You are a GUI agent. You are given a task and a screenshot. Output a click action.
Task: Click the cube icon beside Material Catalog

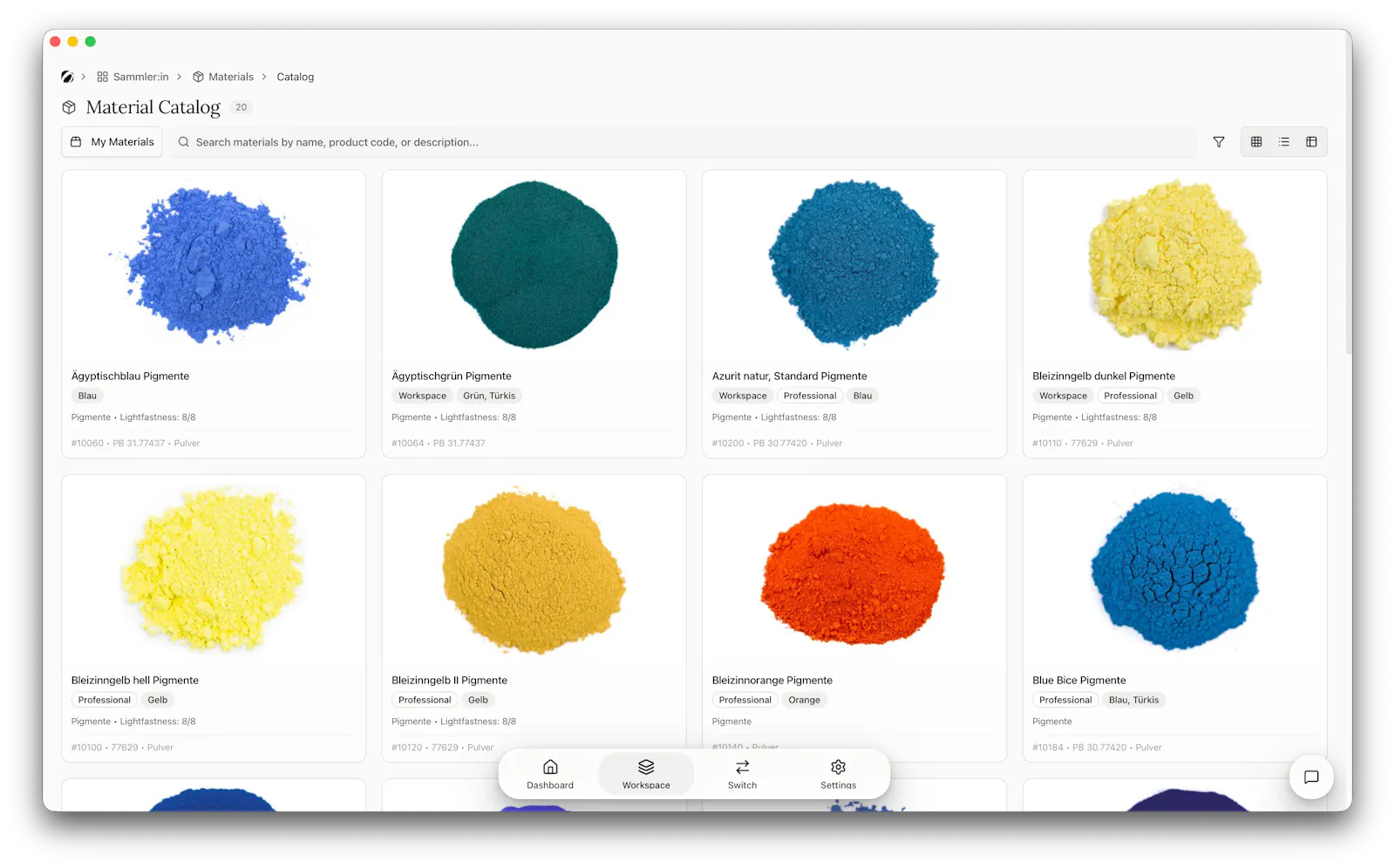[x=69, y=107]
